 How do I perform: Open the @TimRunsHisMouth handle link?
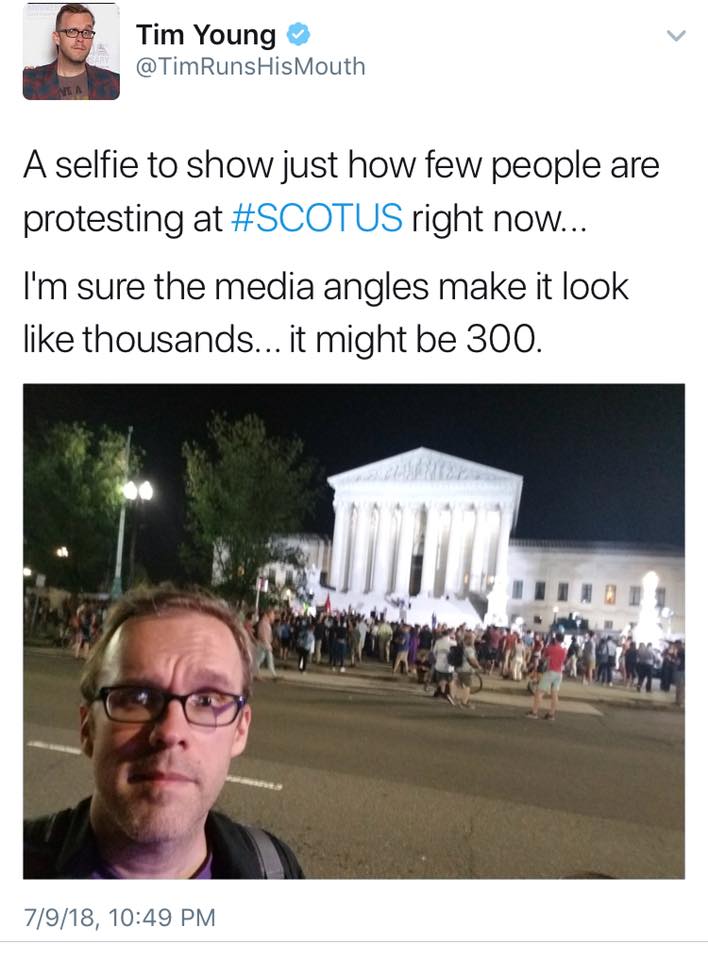click(x=250, y=66)
